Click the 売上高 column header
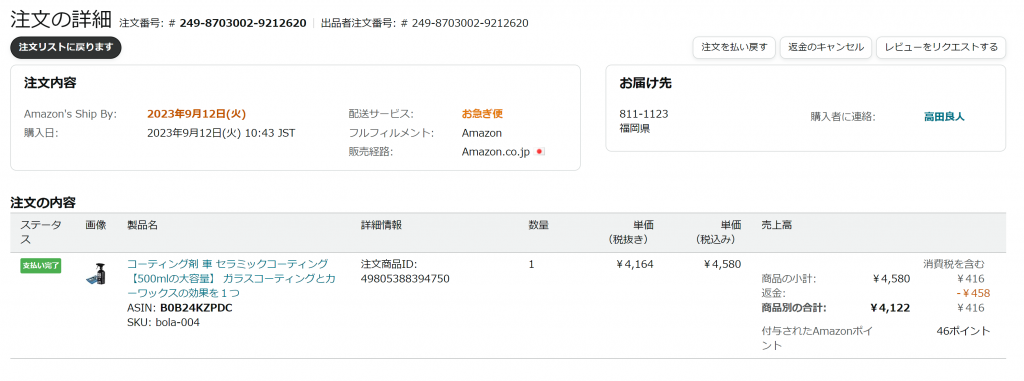 click(x=776, y=225)
